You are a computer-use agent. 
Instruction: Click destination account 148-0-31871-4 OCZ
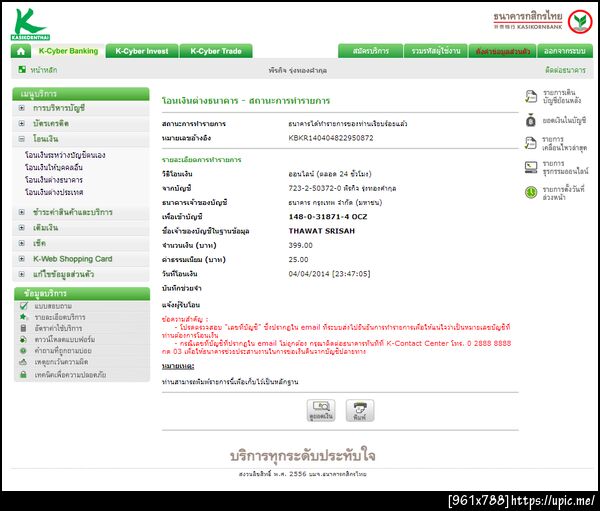point(328,217)
